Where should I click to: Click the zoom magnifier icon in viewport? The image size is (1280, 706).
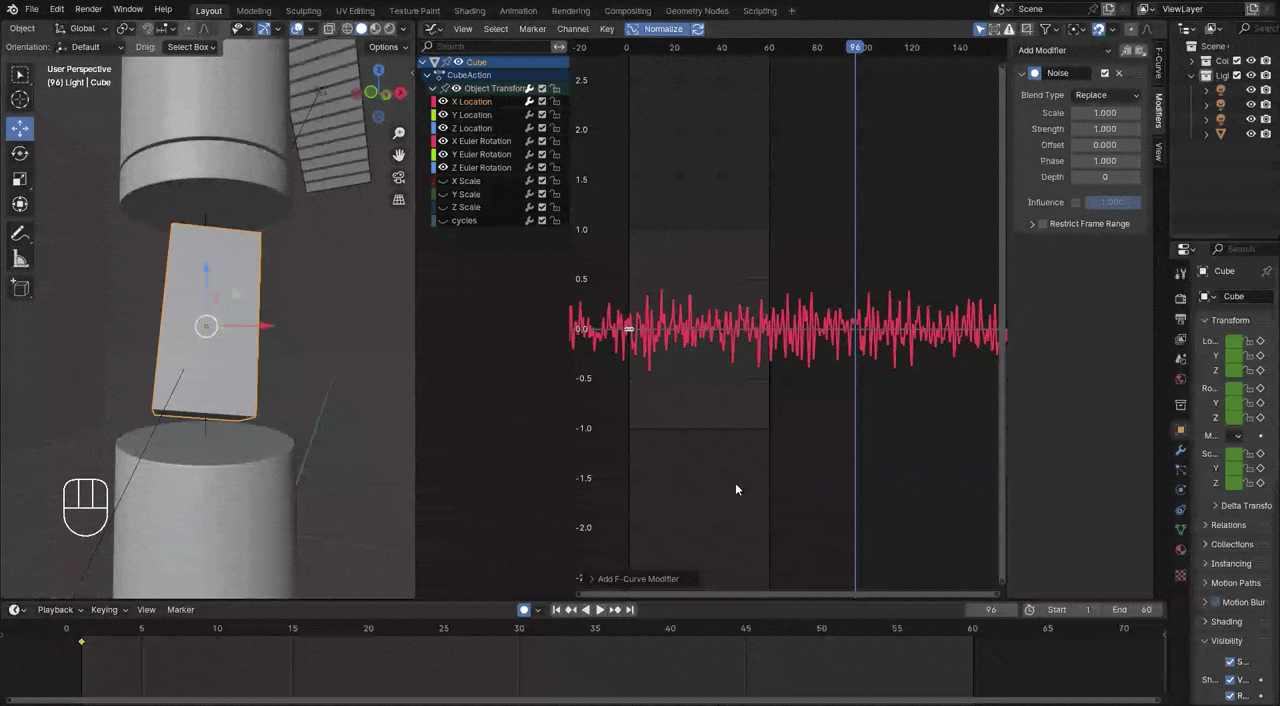coord(399,133)
